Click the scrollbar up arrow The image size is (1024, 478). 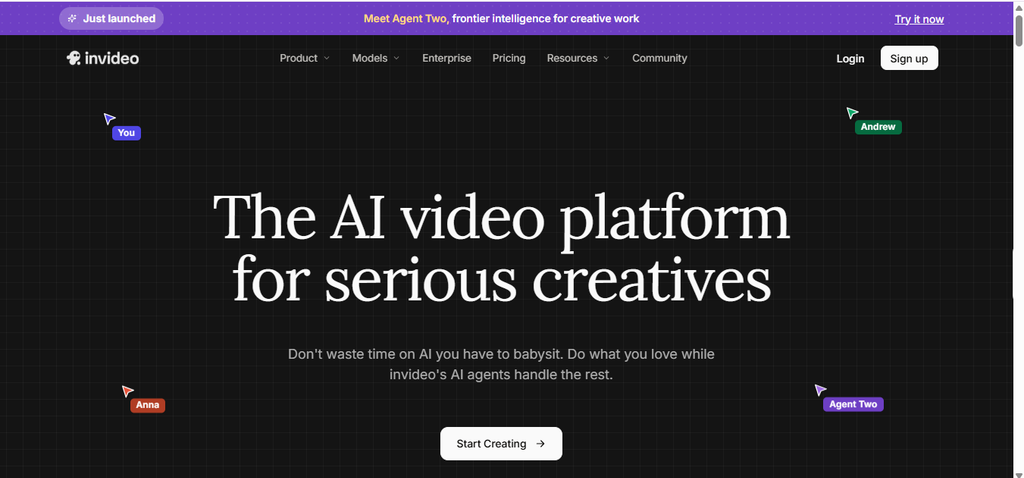(1018, 7)
